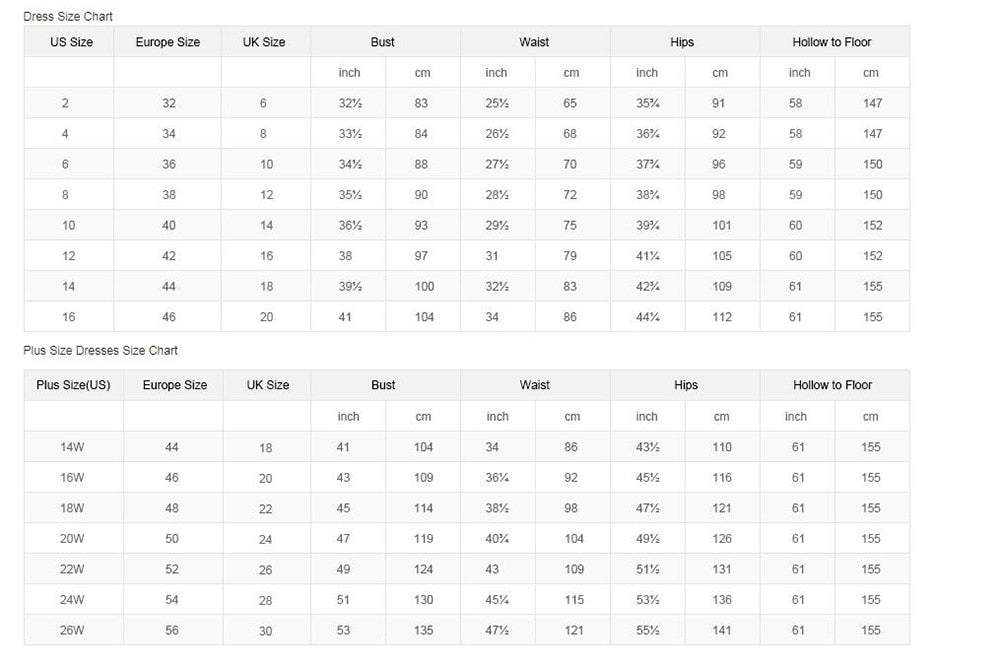This screenshot has height=668, width=1000.
Task: Click waist value 79 cm for US size 12
Action: coord(570,256)
